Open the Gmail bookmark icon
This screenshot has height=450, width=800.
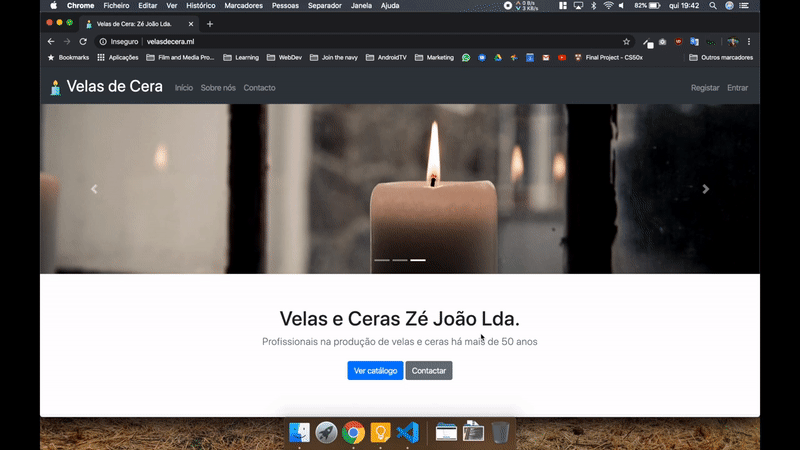[546, 58]
